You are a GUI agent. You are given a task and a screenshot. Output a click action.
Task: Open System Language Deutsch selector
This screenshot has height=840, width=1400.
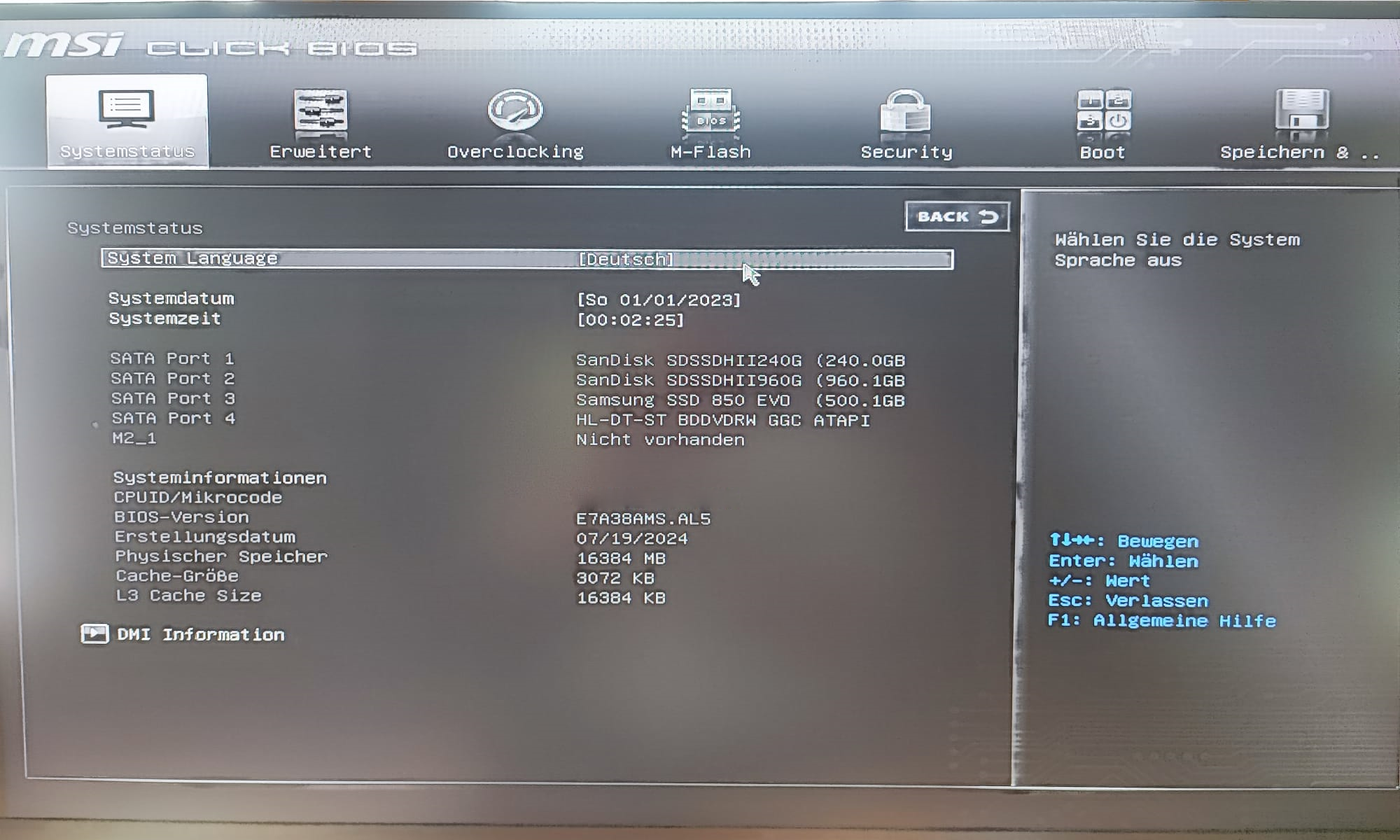pyautogui.click(x=625, y=260)
